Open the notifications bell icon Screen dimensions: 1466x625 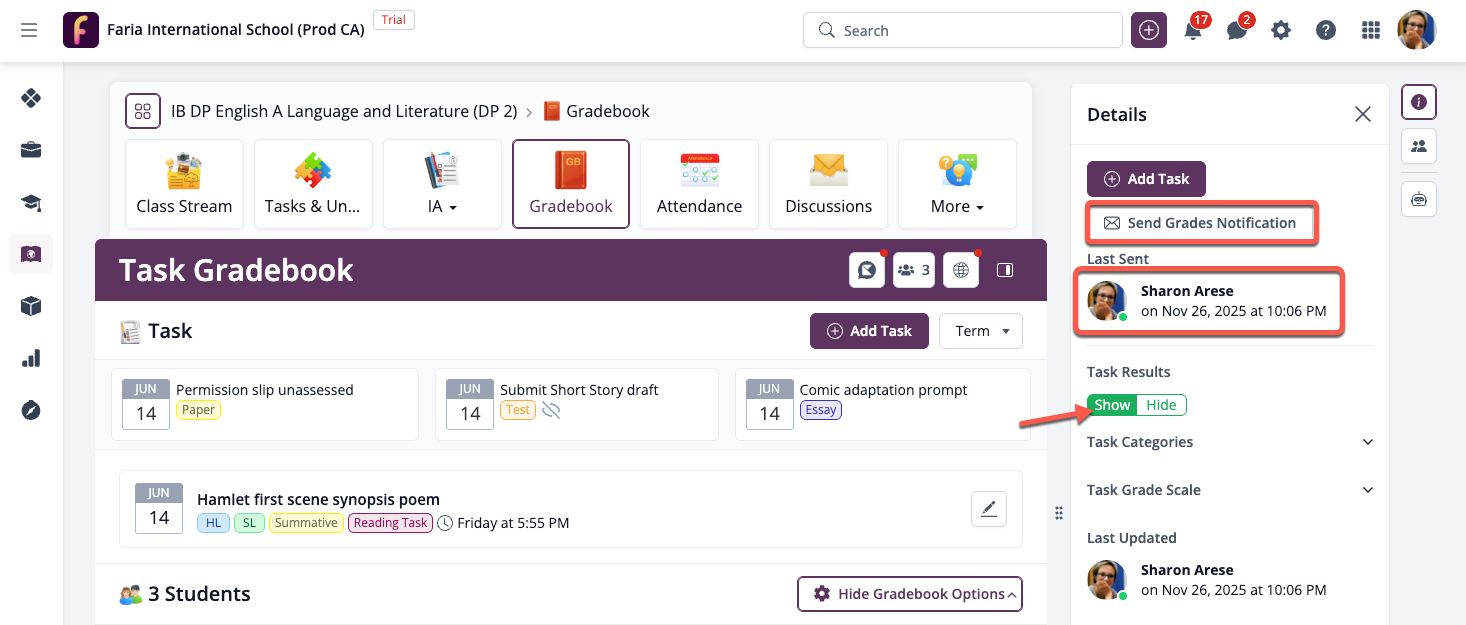click(1193, 31)
